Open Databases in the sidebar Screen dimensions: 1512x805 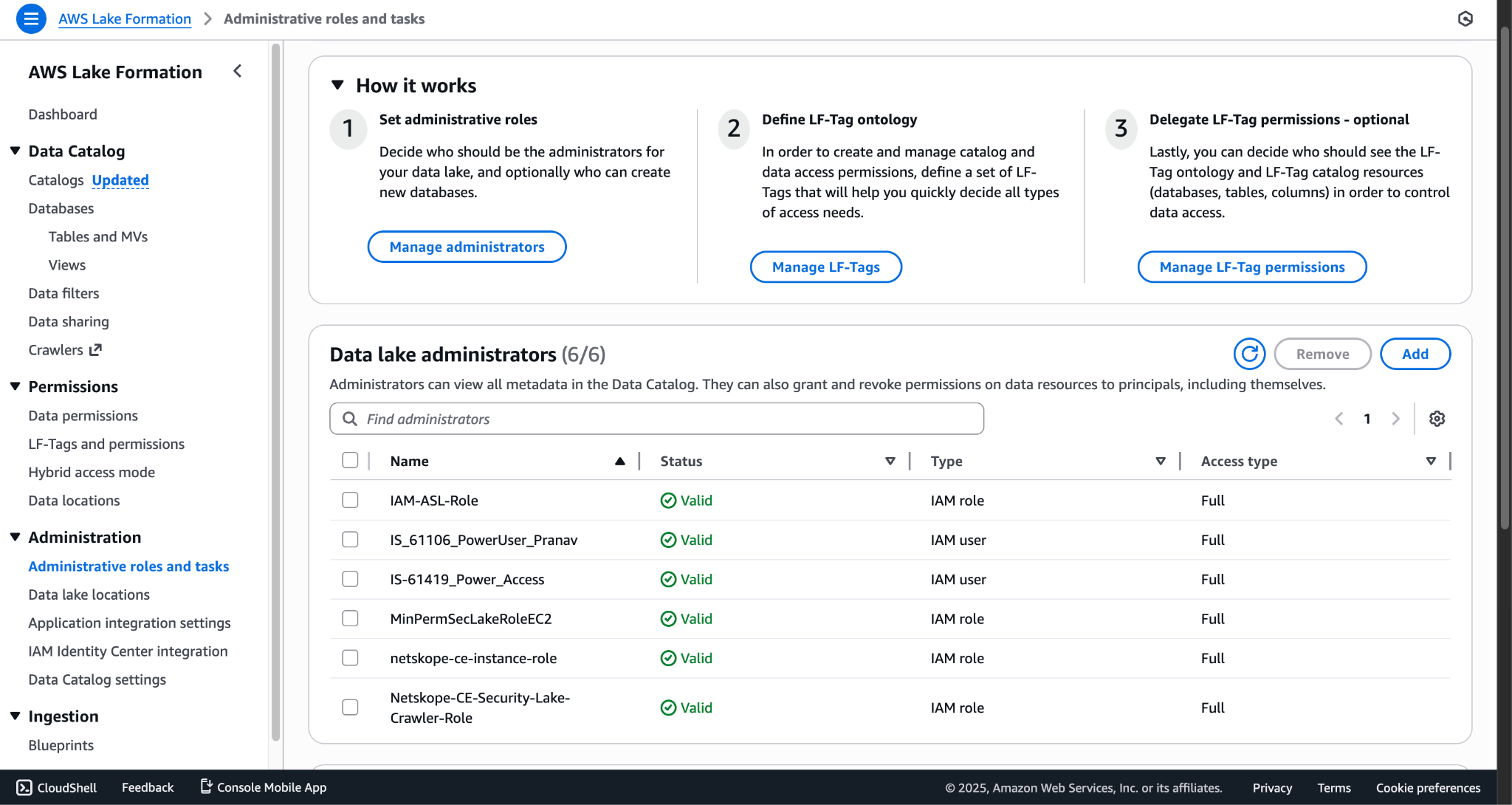(61, 208)
